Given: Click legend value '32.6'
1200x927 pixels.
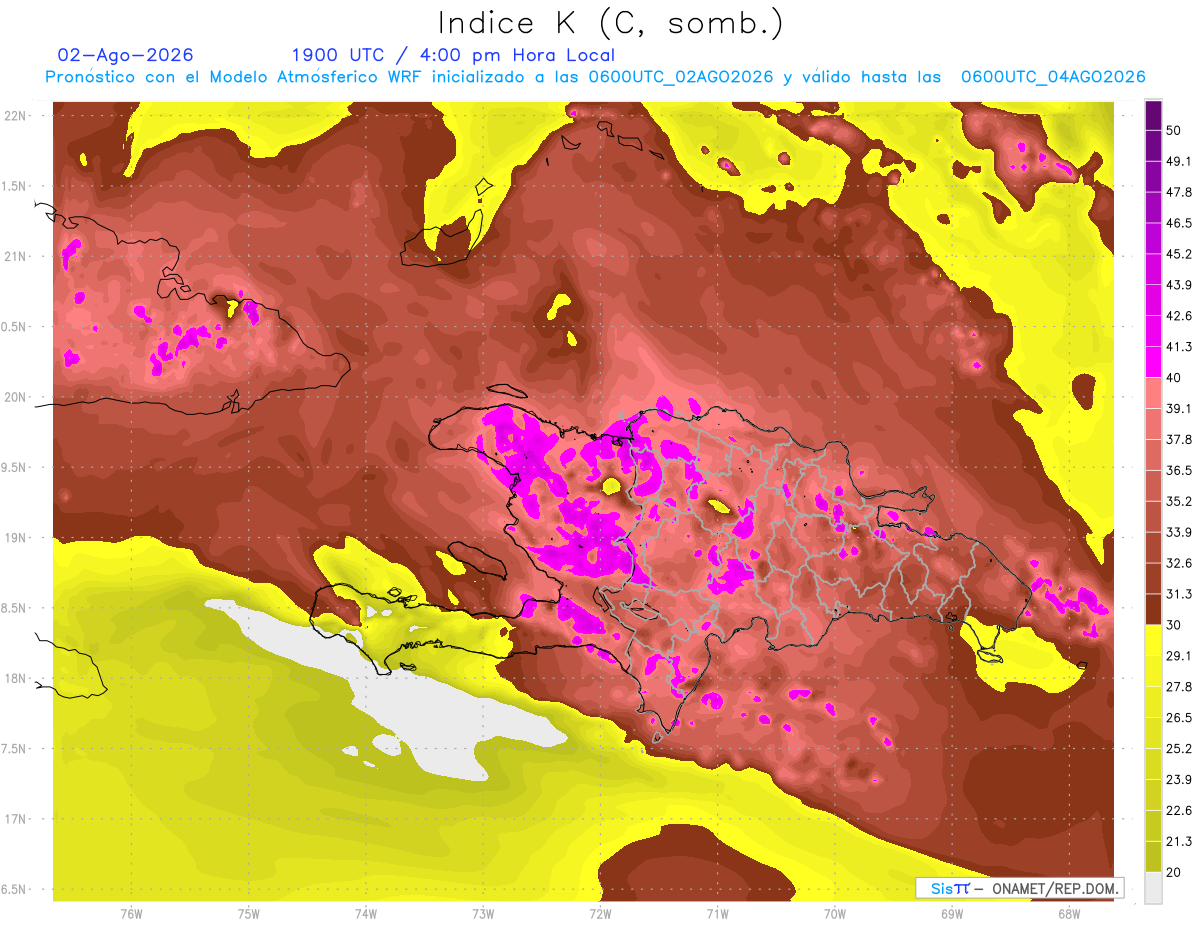Looking at the screenshot, I should pyautogui.click(x=1178, y=563).
